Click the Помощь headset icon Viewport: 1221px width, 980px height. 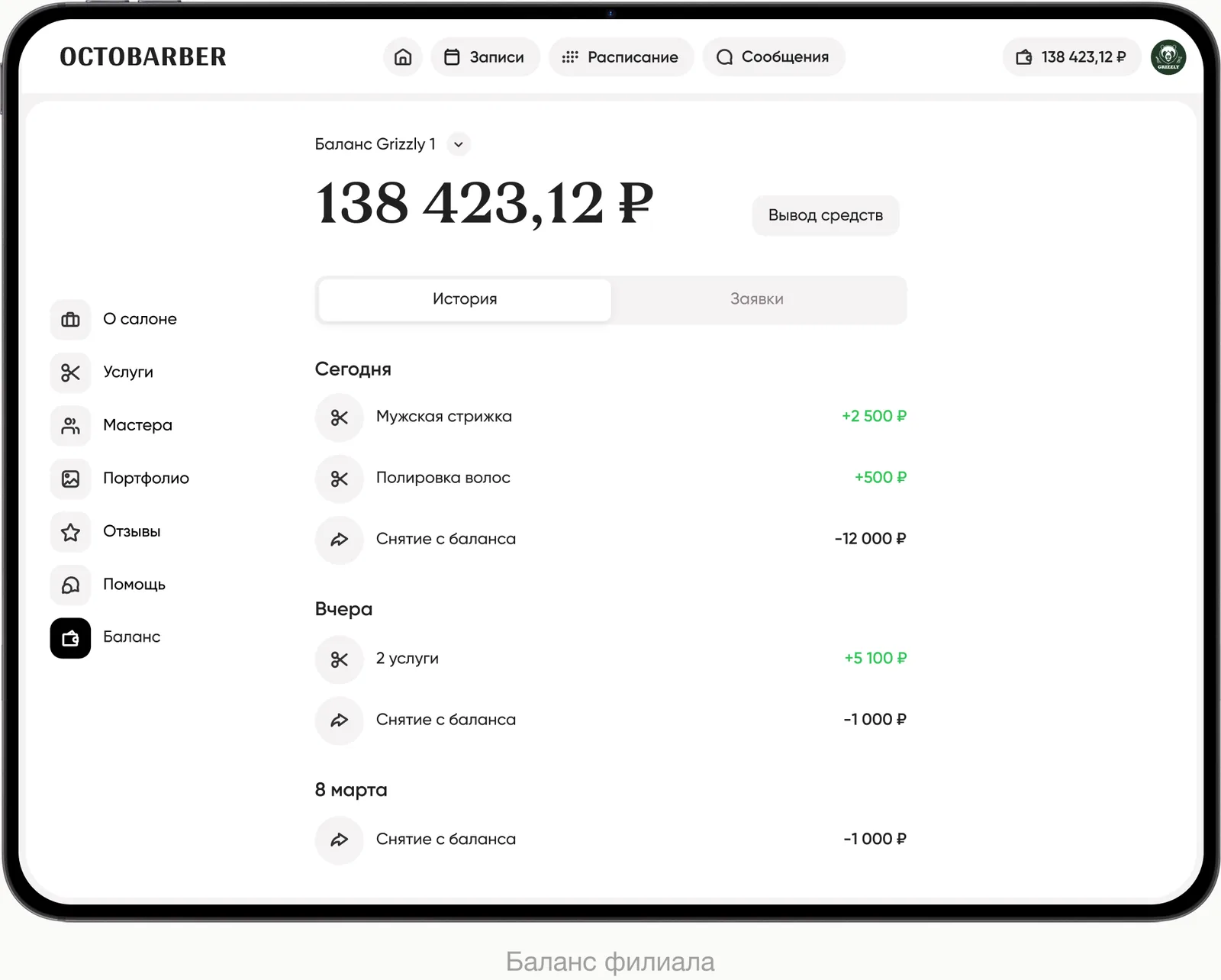pyautogui.click(x=70, y=585)
